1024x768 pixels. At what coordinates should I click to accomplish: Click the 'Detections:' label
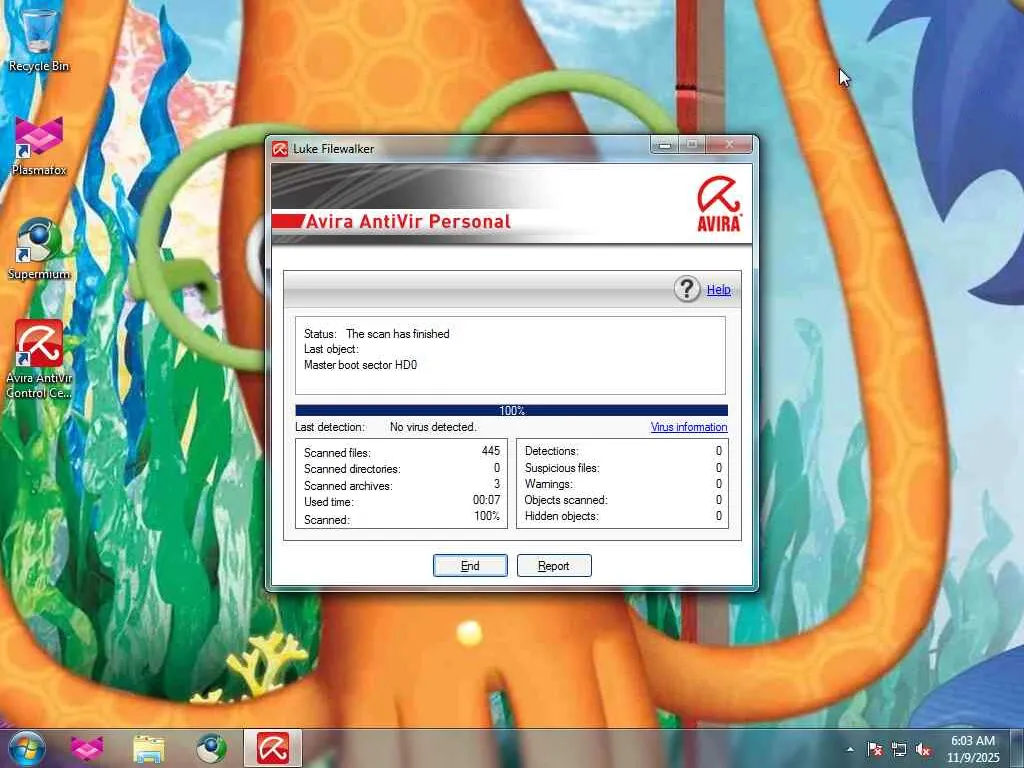coord(551,451)
